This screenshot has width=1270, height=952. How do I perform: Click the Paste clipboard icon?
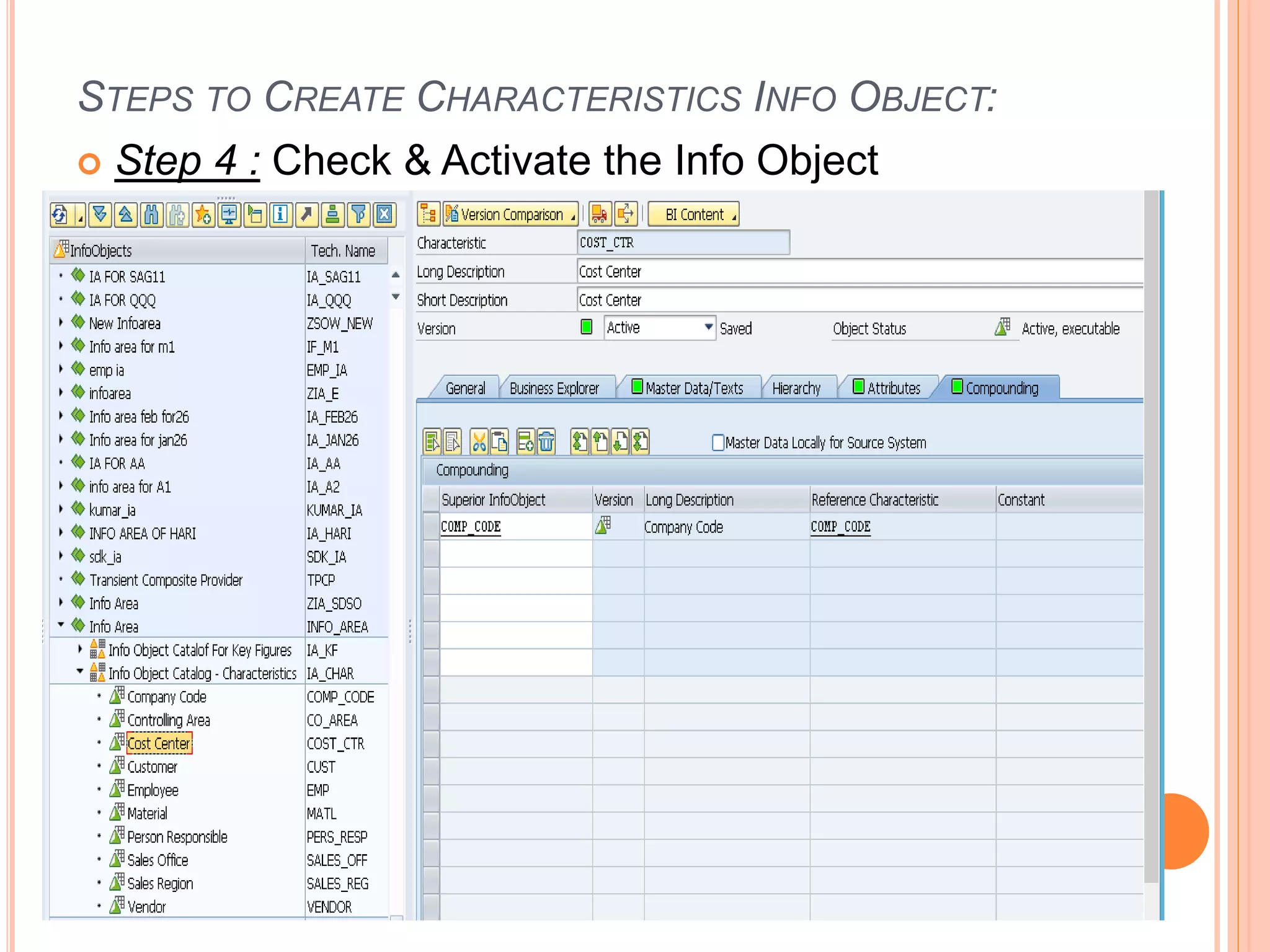tap(499, 442)
